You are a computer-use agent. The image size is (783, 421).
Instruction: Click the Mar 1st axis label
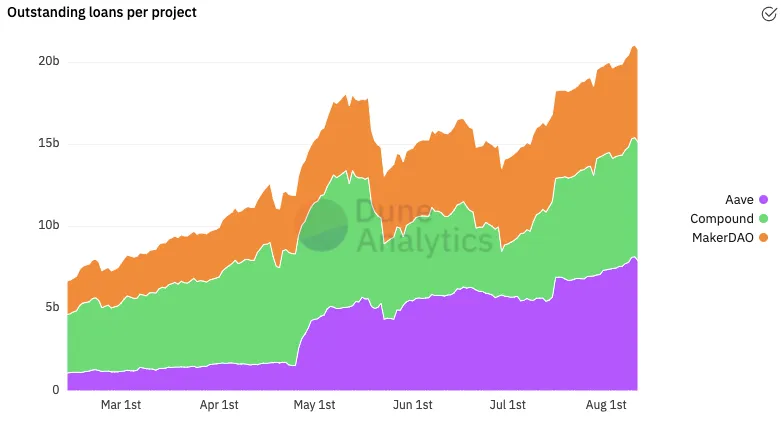[x=121, y=405]
